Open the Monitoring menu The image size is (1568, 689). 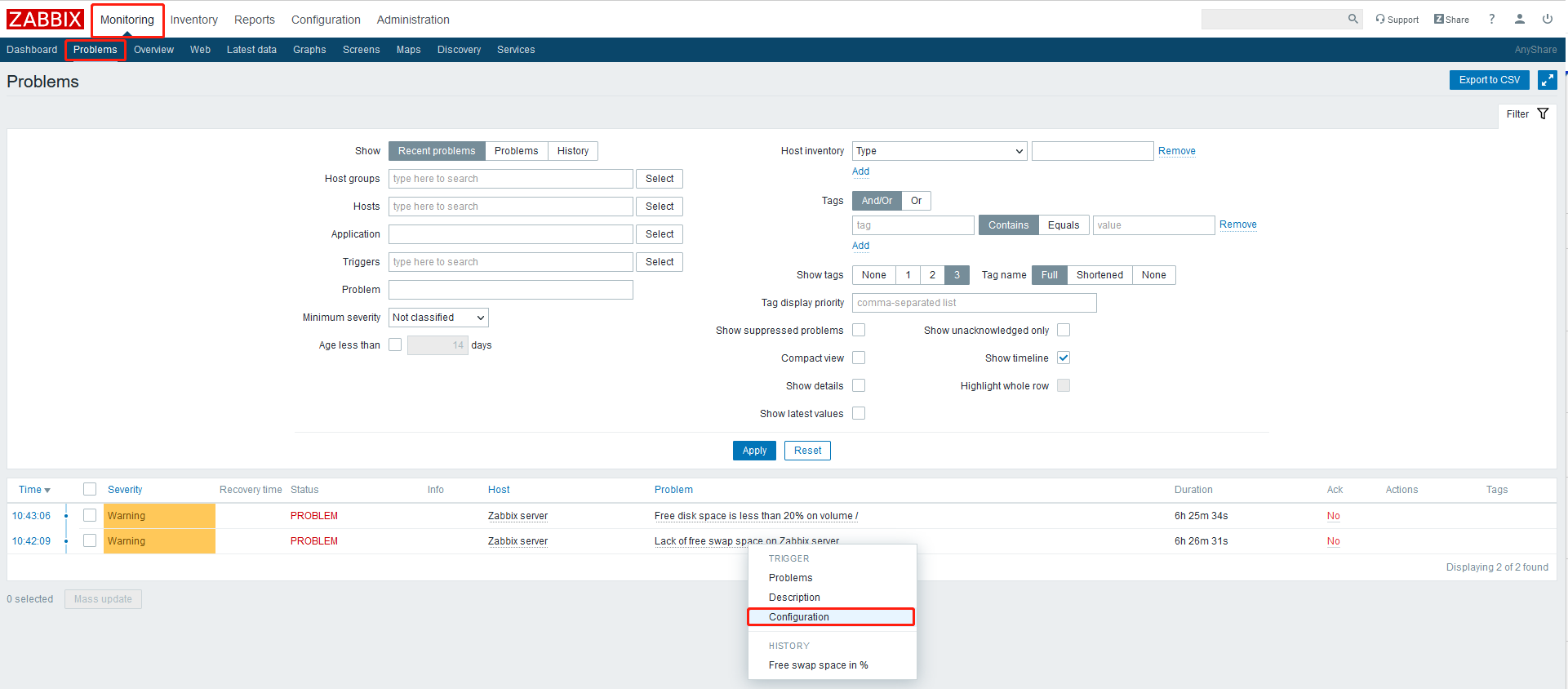click(127, 20)
